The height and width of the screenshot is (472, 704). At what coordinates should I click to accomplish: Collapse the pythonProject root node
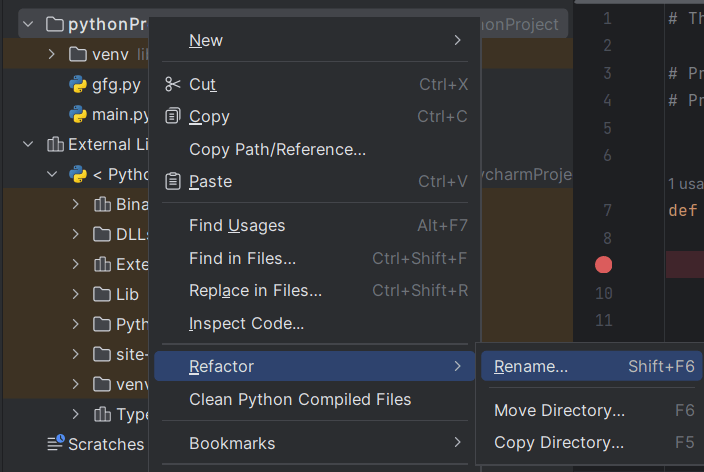click(x=28, y=24)
